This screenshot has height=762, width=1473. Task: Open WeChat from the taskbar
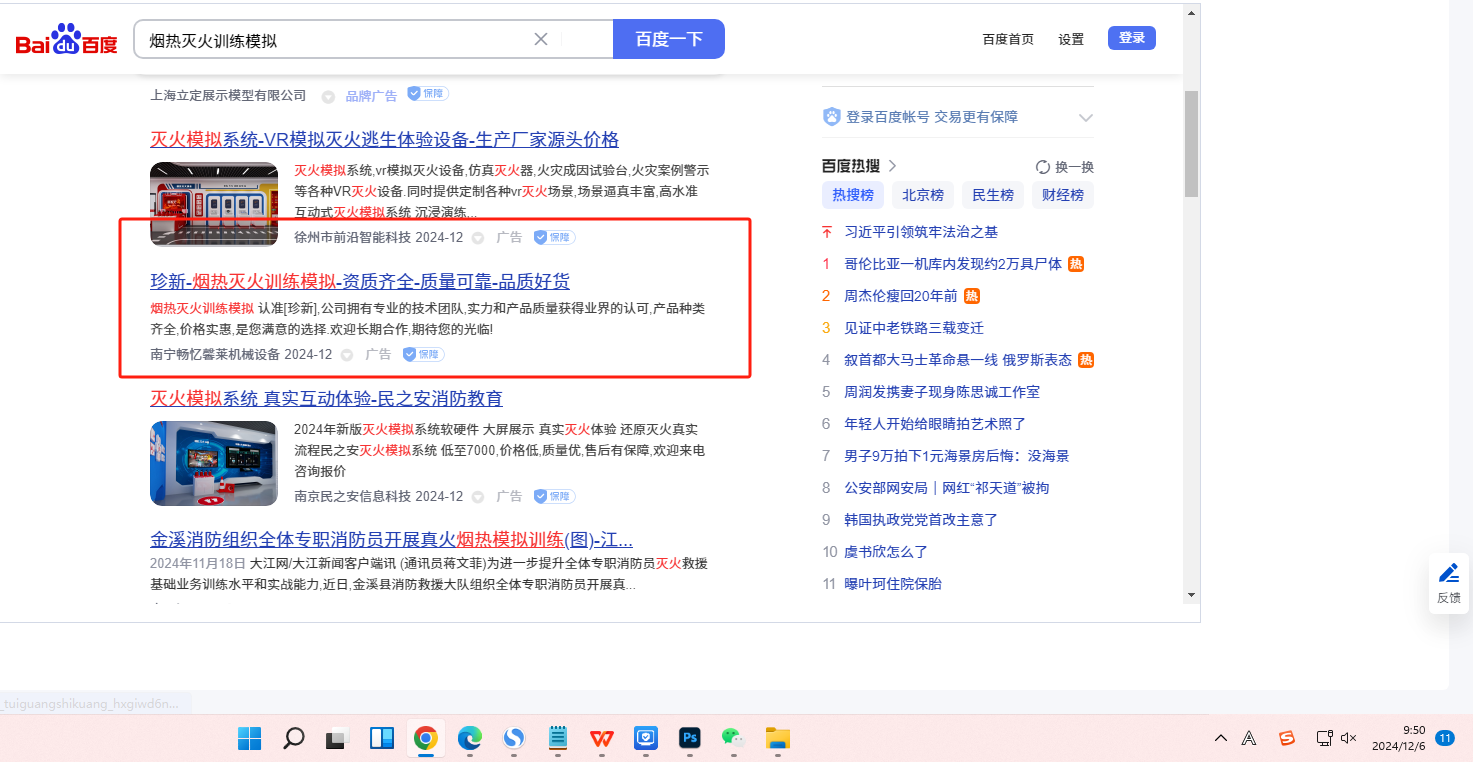[x=734, y=738]
